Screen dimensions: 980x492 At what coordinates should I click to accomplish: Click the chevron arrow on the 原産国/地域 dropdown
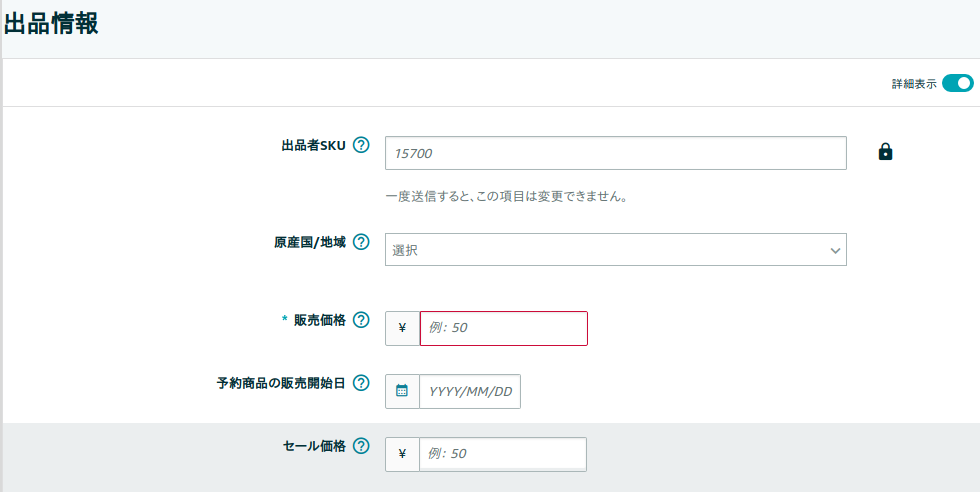click(835, 250)
